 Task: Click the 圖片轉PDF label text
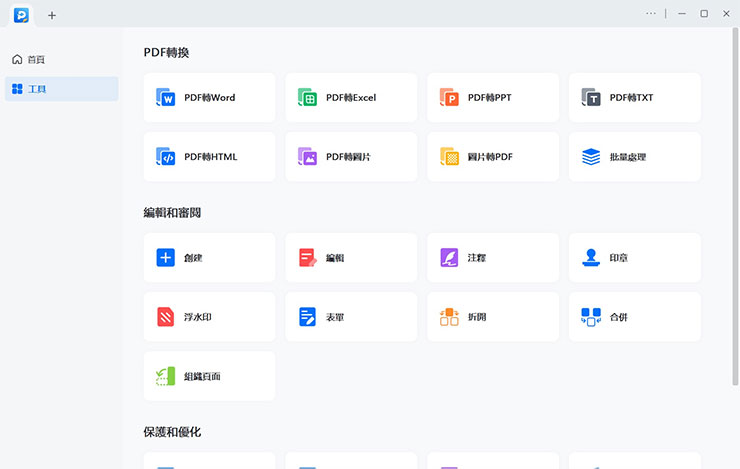click(x=490, y=157)
